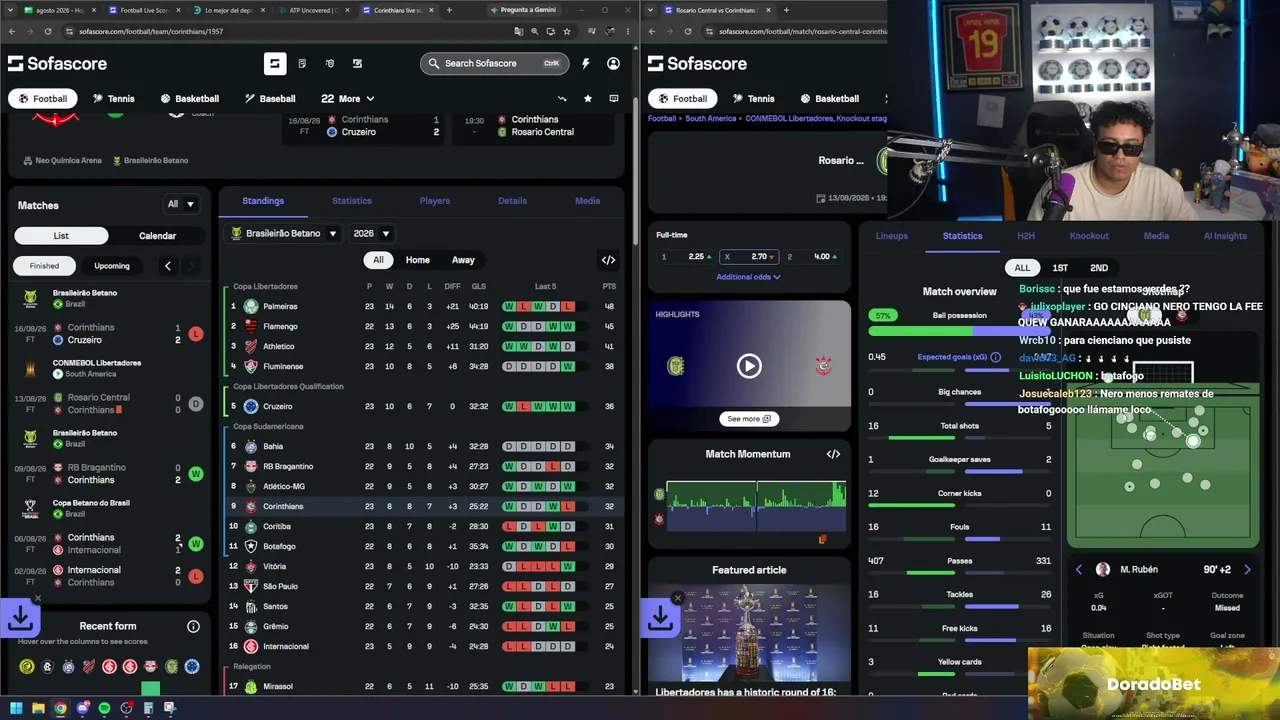This screenshot has height=720, width=1280.
Task: Click the Botafogo crest in standings row 11
Action: pyautogui.click(x=251, y=546)
